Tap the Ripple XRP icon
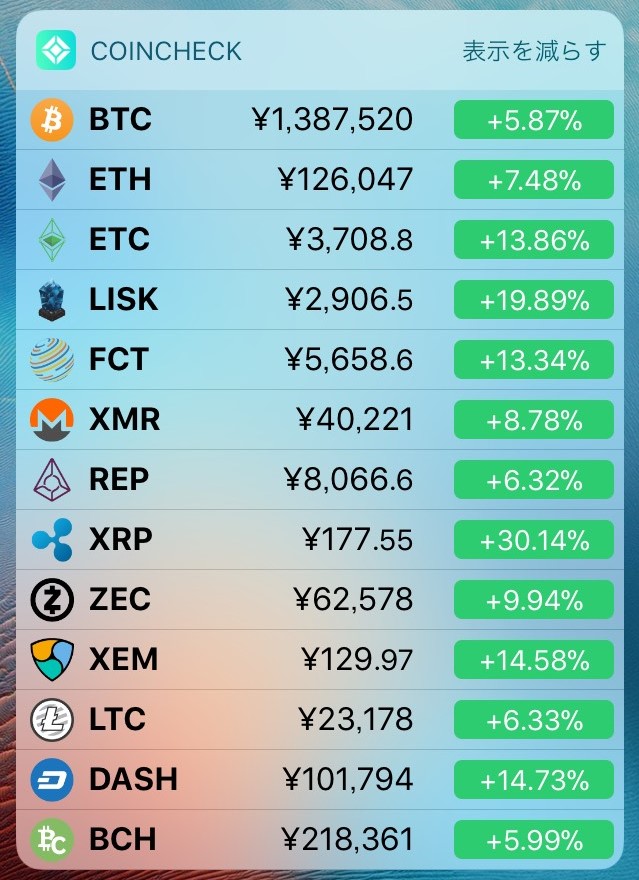 pos(52,540)
